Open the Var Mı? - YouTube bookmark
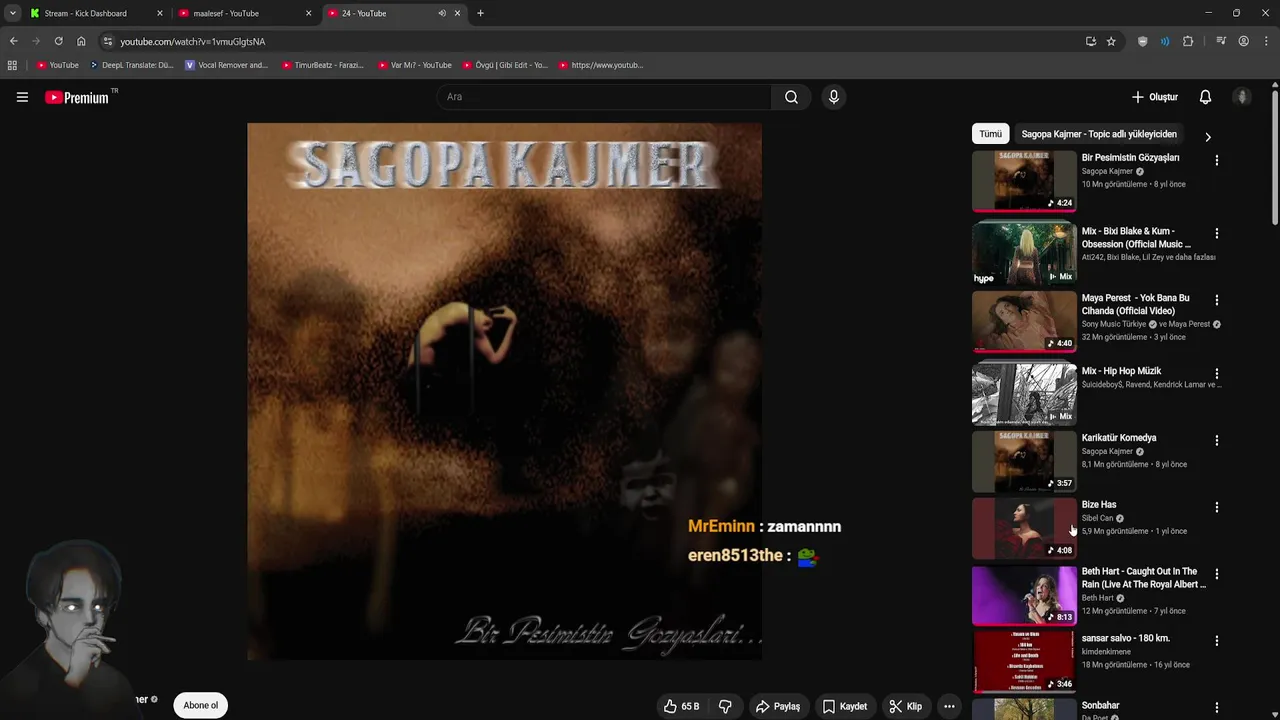The width and height of the screenshot is (1280, 720). coord(415,65)
